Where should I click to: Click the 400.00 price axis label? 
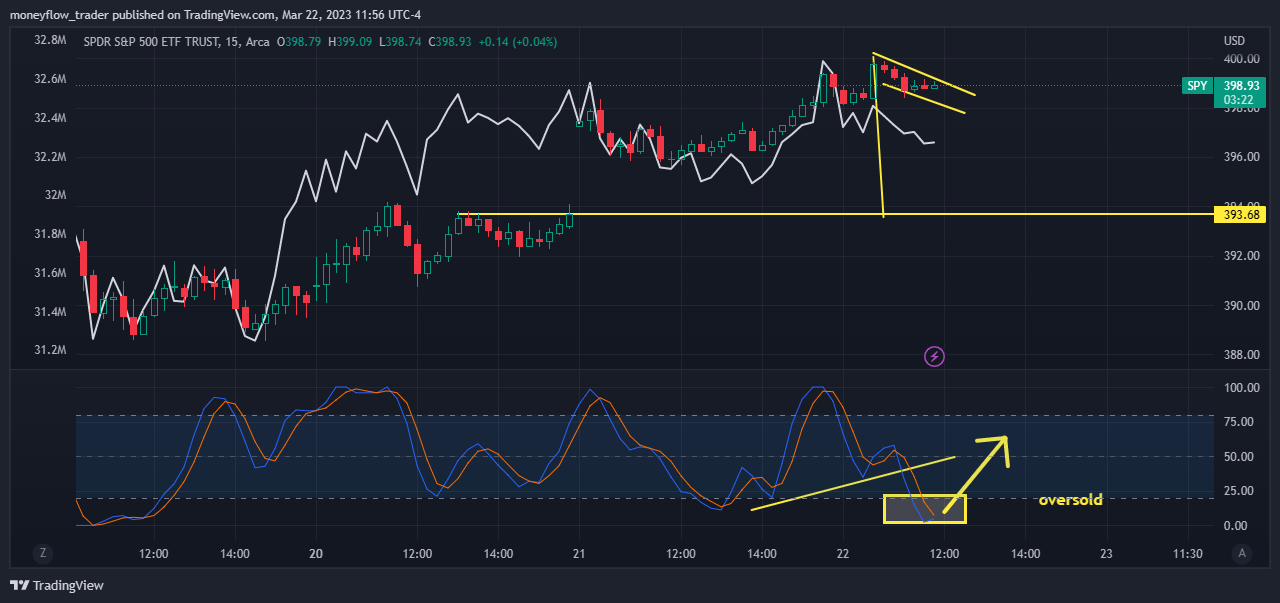point(1240,59)
